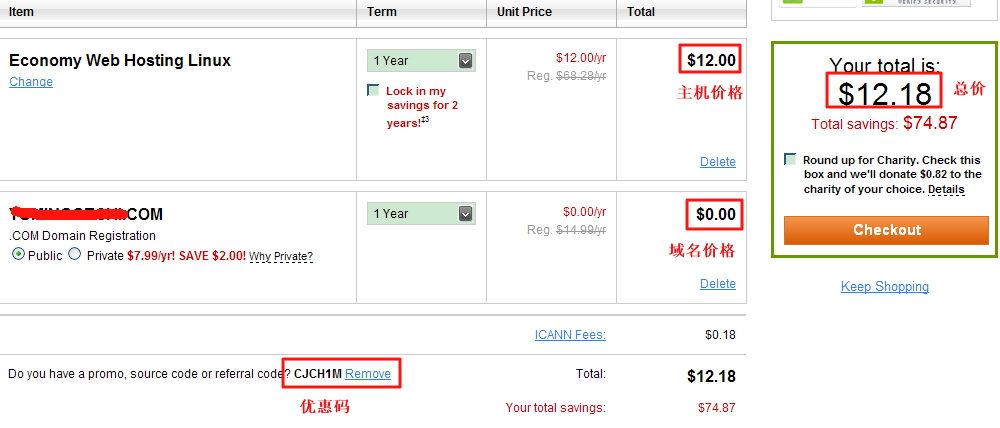Click Change under Economy Web Hosting

[31, 82]
